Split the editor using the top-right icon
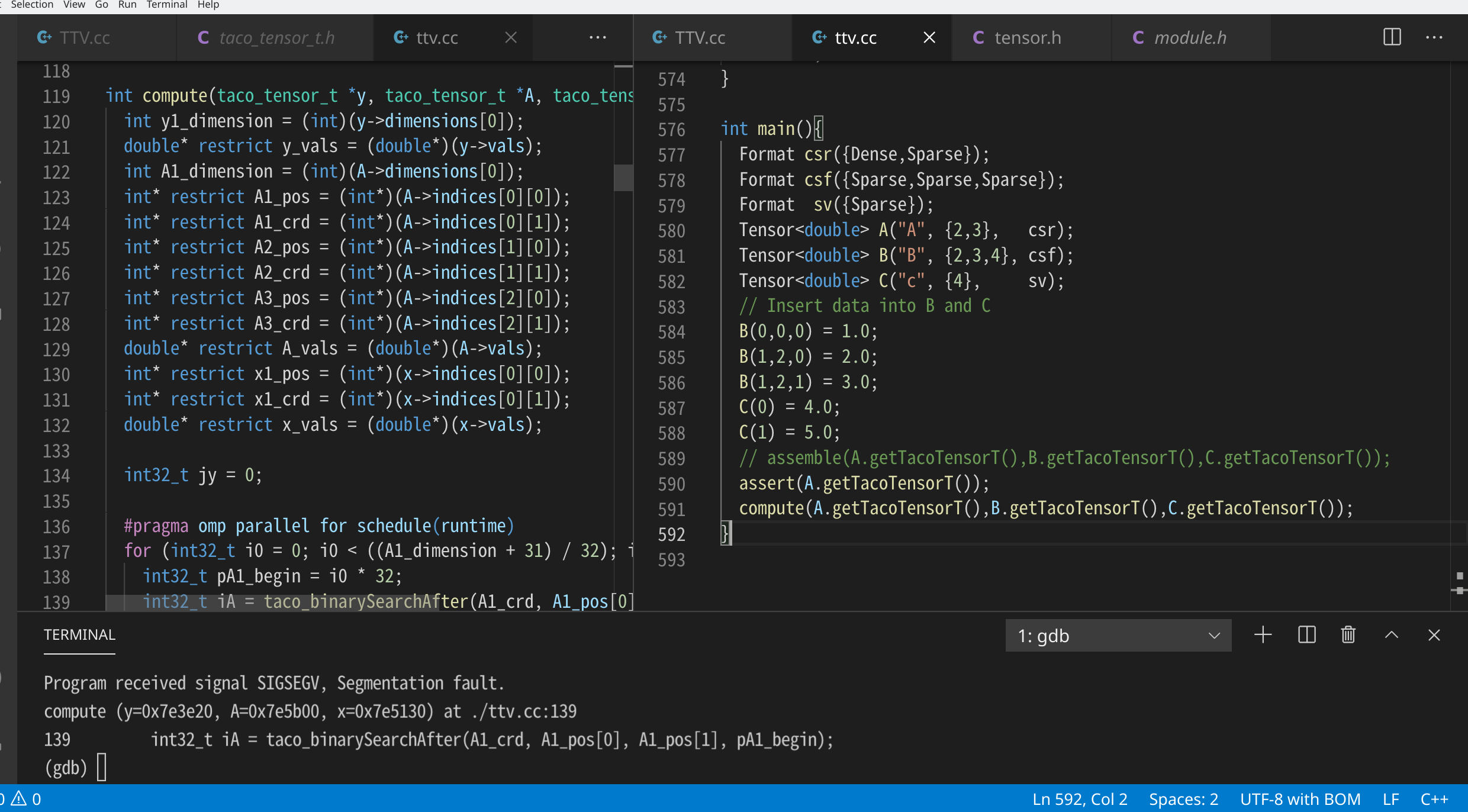This screenshot has height=812, width=1468. [x=1392, y=37]
